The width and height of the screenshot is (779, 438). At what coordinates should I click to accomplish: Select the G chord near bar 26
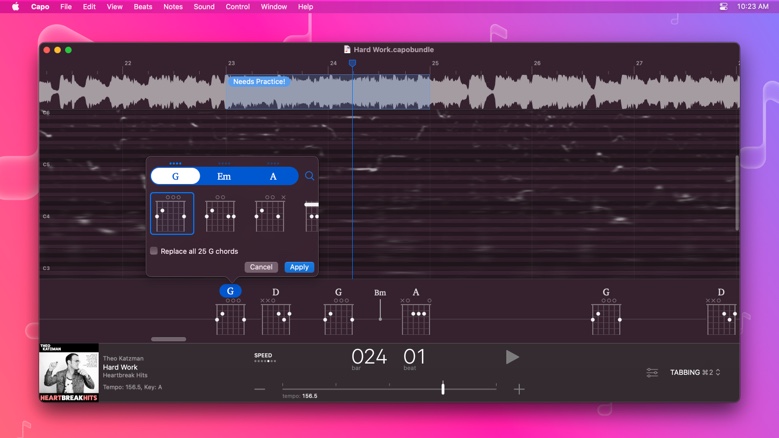click(x=606, y=313)
